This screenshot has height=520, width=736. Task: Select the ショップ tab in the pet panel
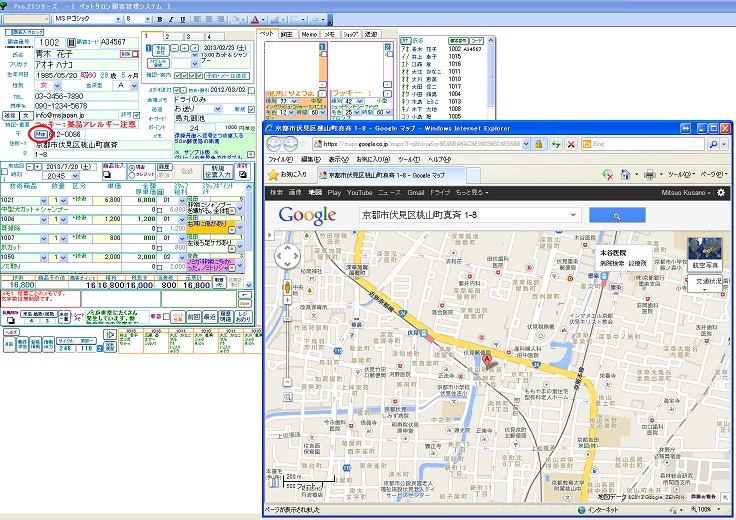(351, 34)
